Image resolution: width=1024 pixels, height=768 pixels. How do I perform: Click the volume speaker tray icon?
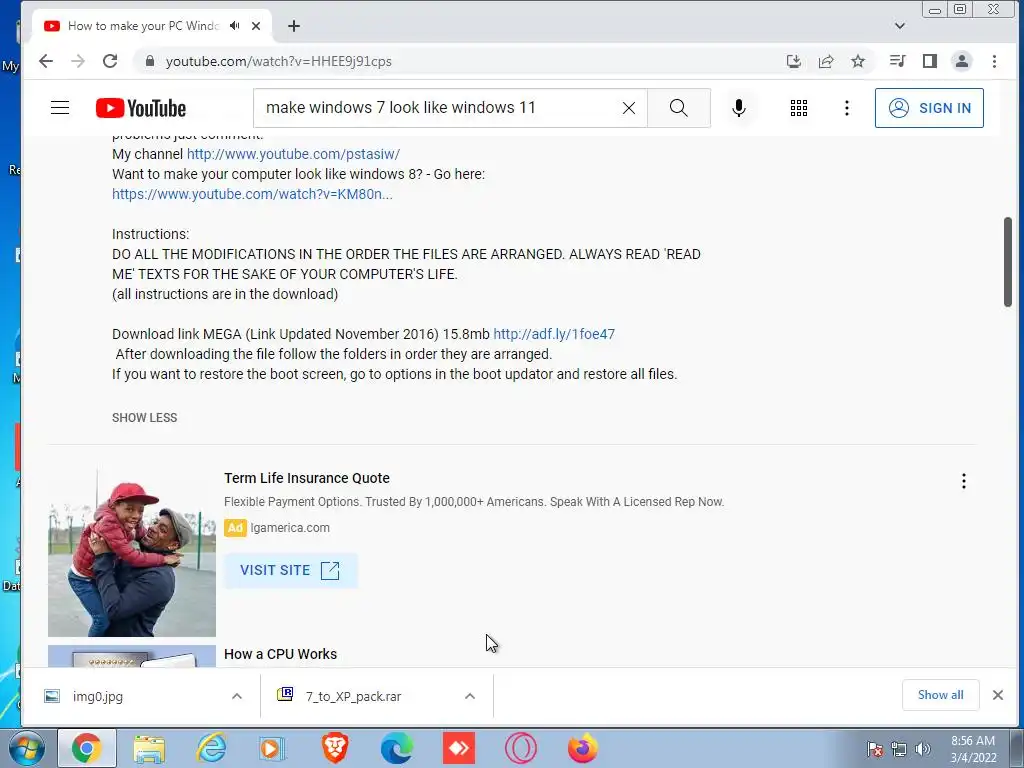[922, 749]
